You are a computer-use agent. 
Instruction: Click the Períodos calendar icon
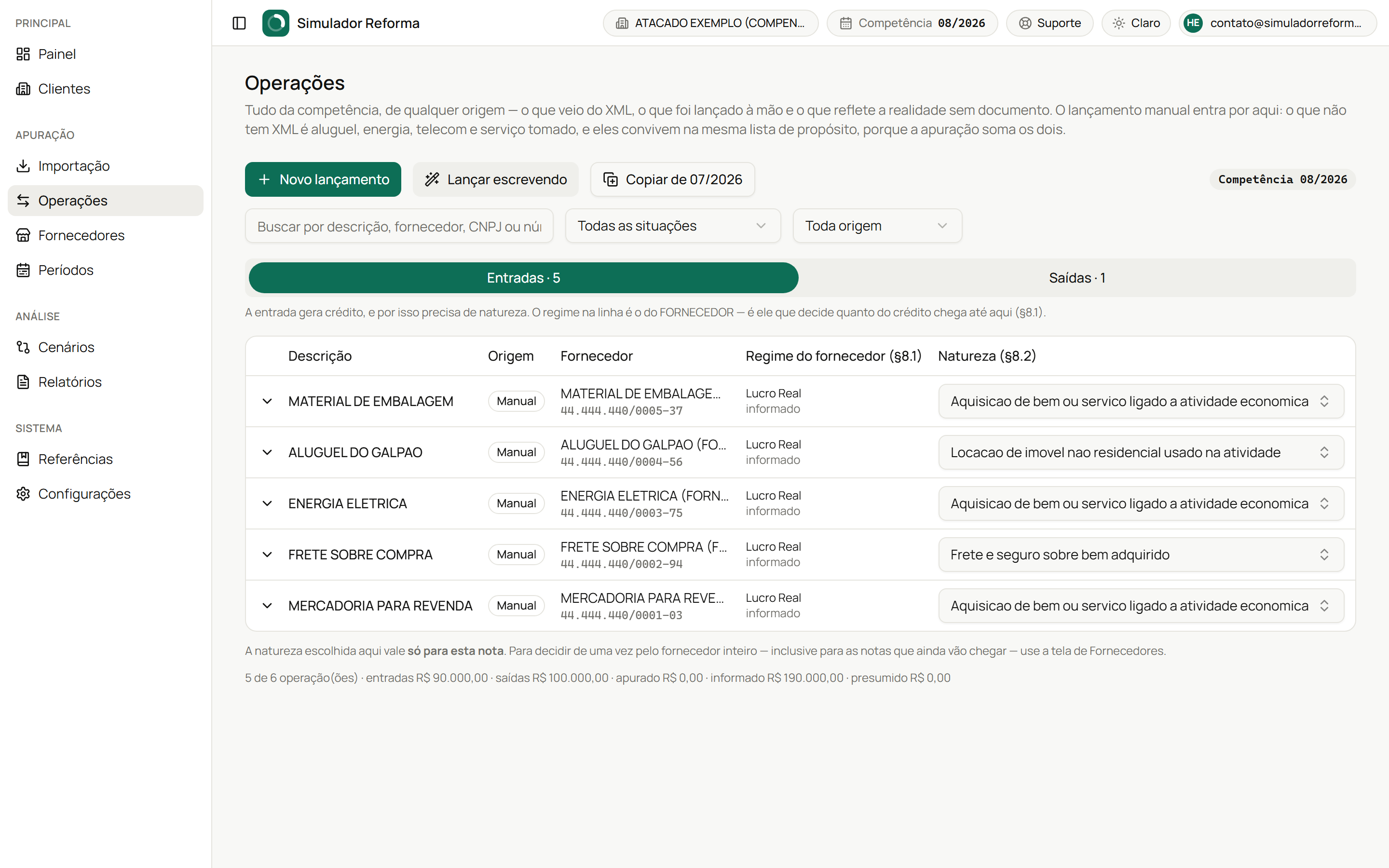[x=23, y=270]
